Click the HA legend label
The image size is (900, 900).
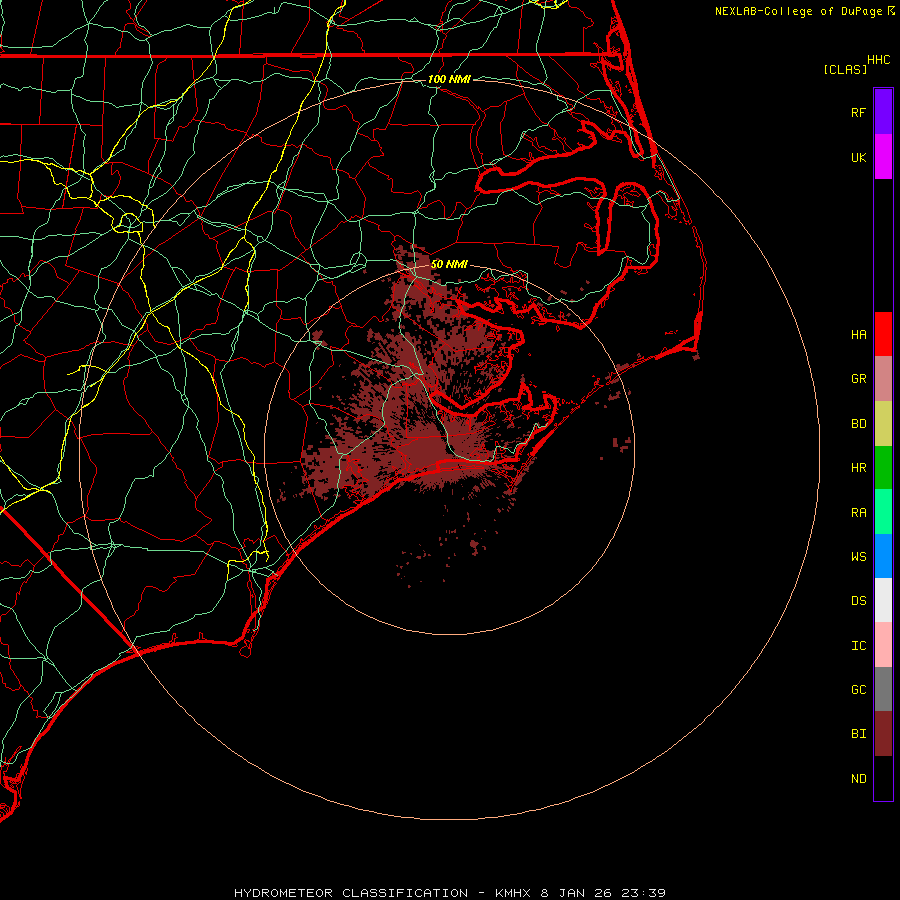(x=858, y=334)
